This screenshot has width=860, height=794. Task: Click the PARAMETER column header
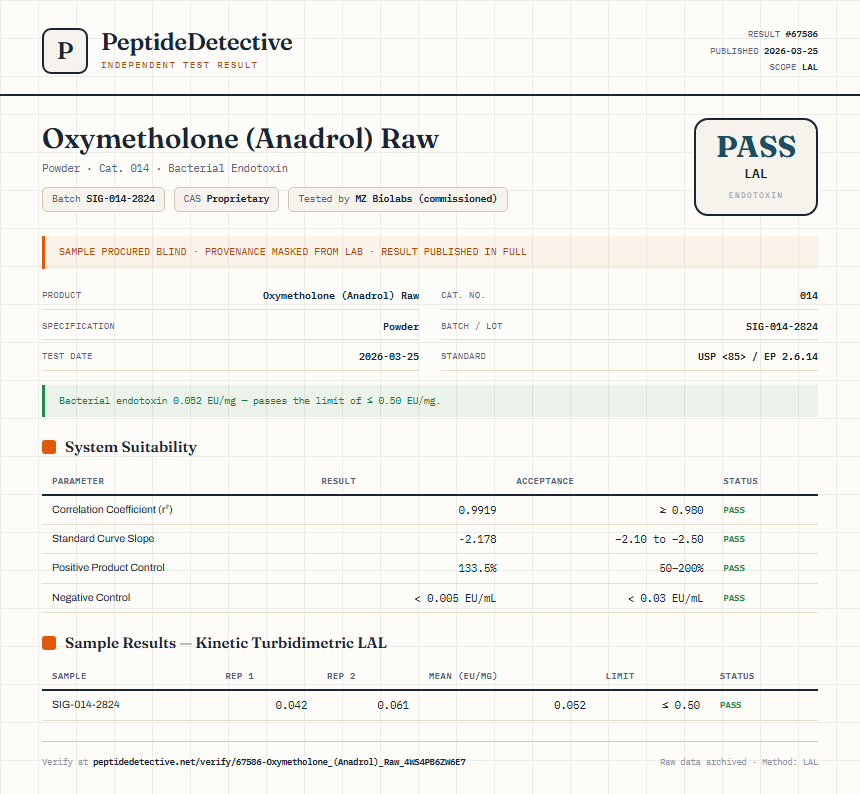click(x=78, y=481)
